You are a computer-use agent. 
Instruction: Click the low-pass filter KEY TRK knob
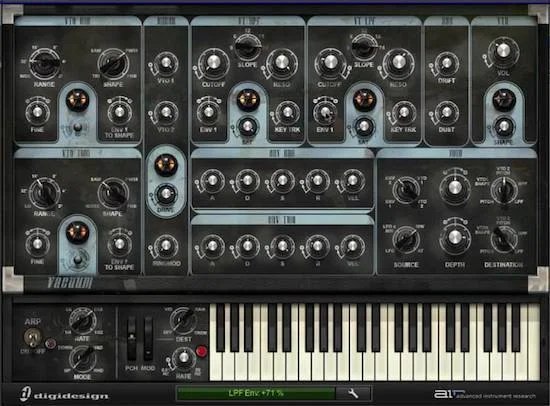point(404,112)
